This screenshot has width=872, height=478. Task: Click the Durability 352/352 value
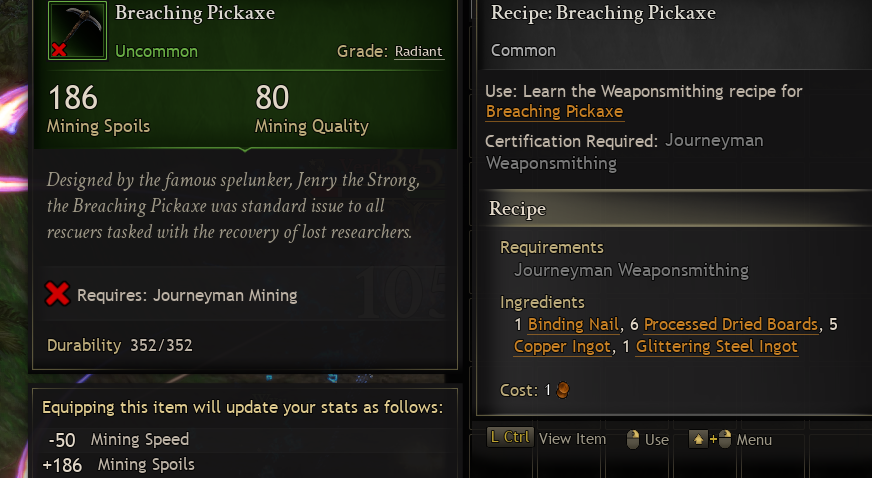[161, 346]
